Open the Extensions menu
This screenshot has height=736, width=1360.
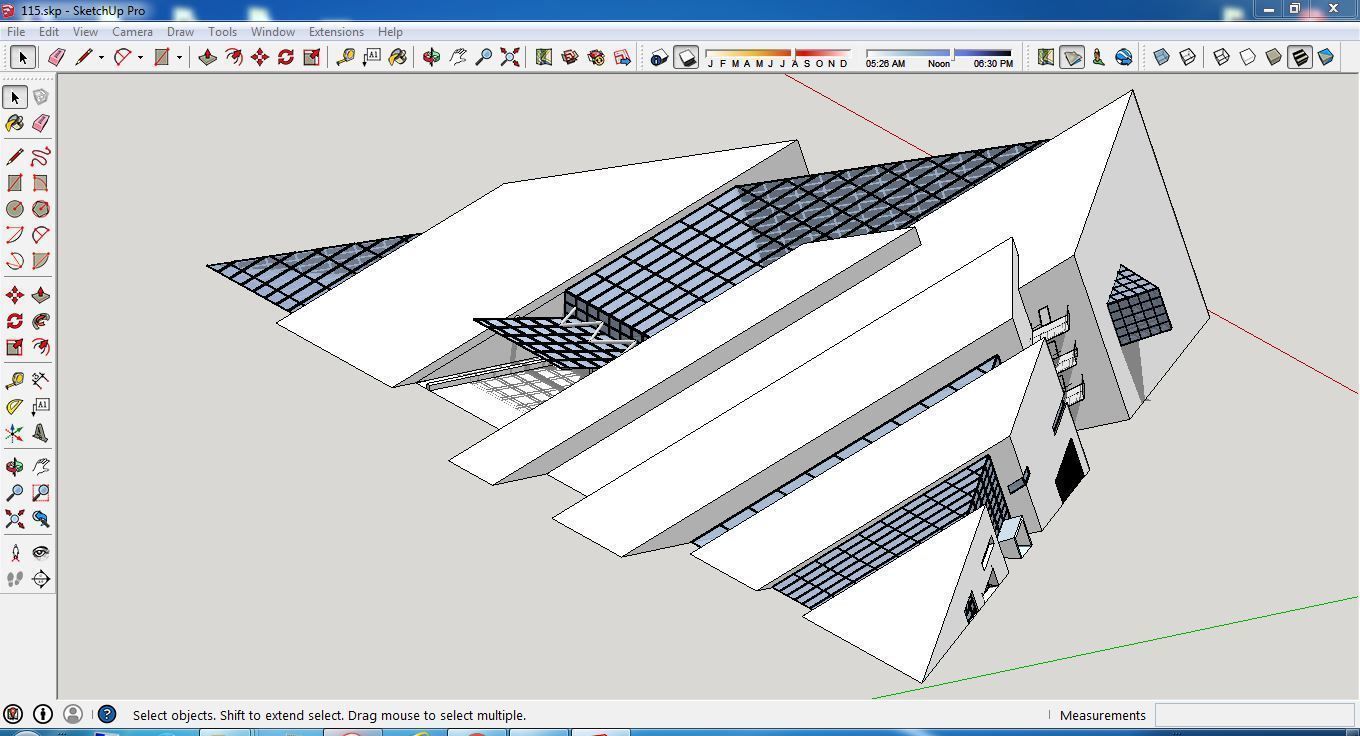coord(336,32)
